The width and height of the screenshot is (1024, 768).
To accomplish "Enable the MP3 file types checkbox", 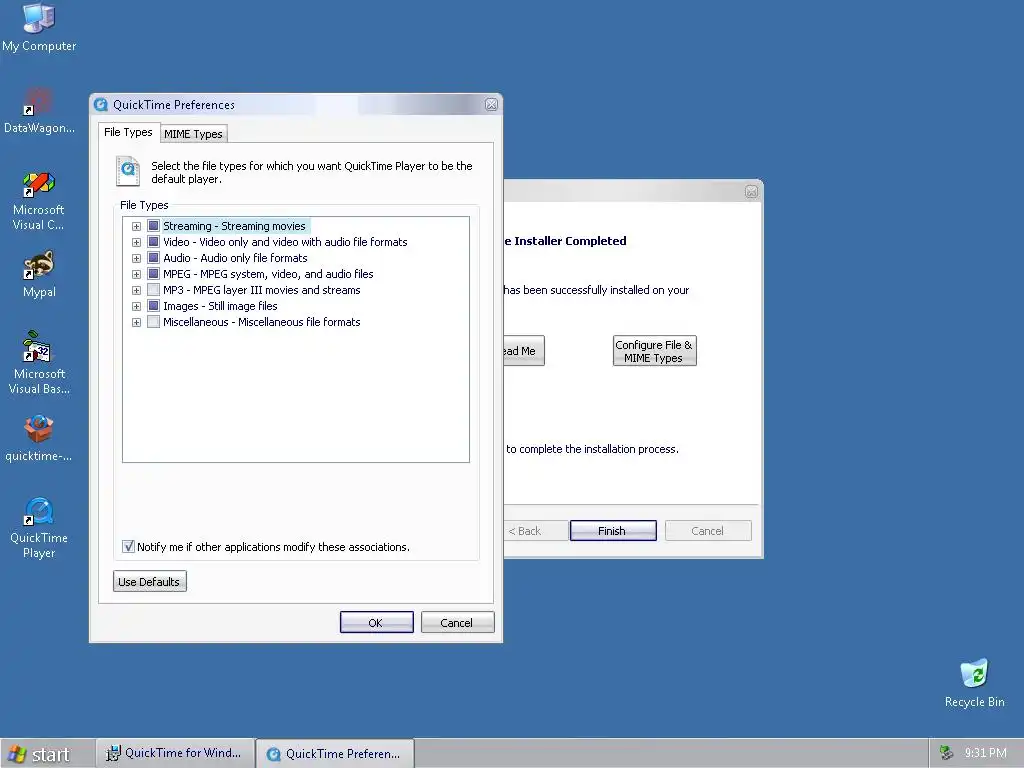I will (153, 290).
